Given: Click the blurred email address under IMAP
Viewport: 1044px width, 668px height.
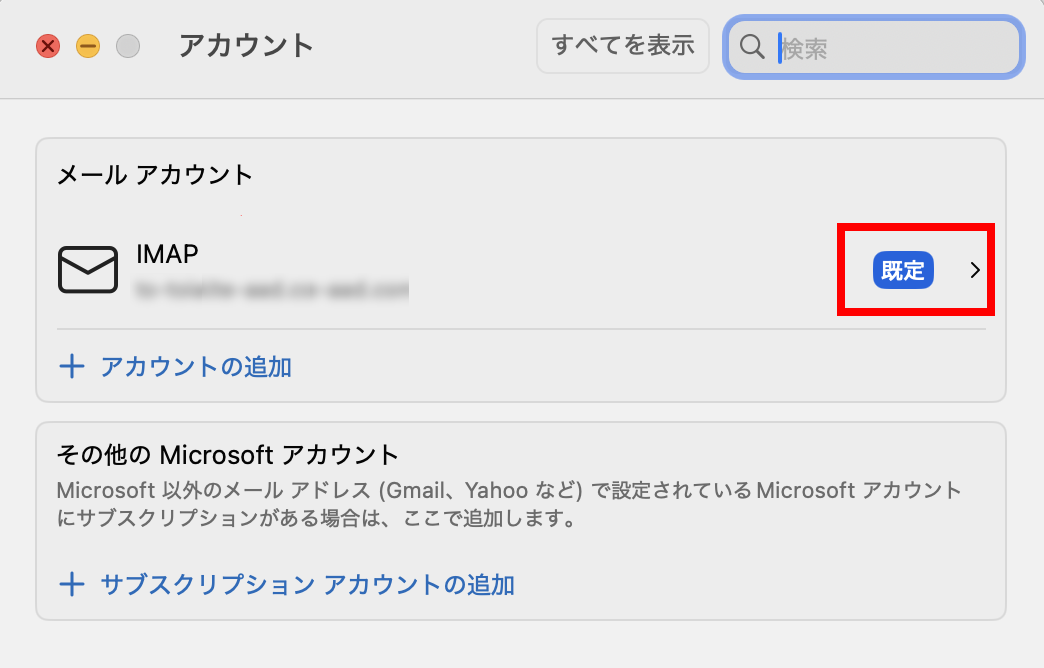Looking at the screenshot, I should 272,289.
